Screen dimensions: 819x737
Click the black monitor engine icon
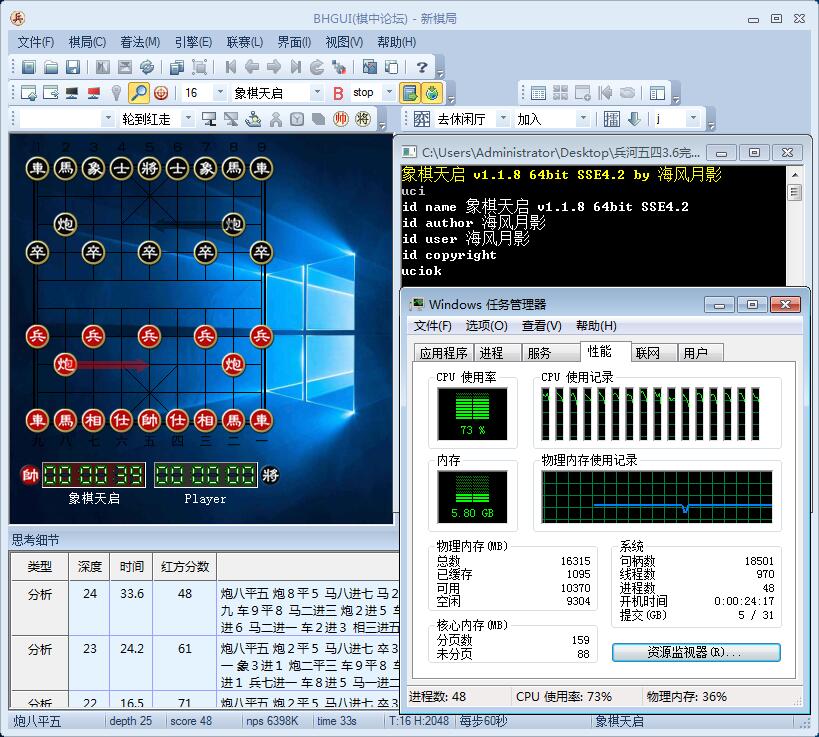72,93
